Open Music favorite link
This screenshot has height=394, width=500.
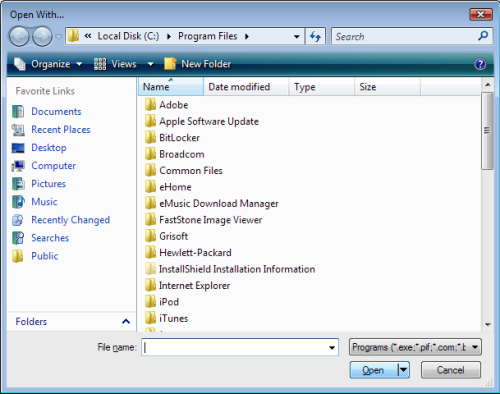[x=44, y=201]
